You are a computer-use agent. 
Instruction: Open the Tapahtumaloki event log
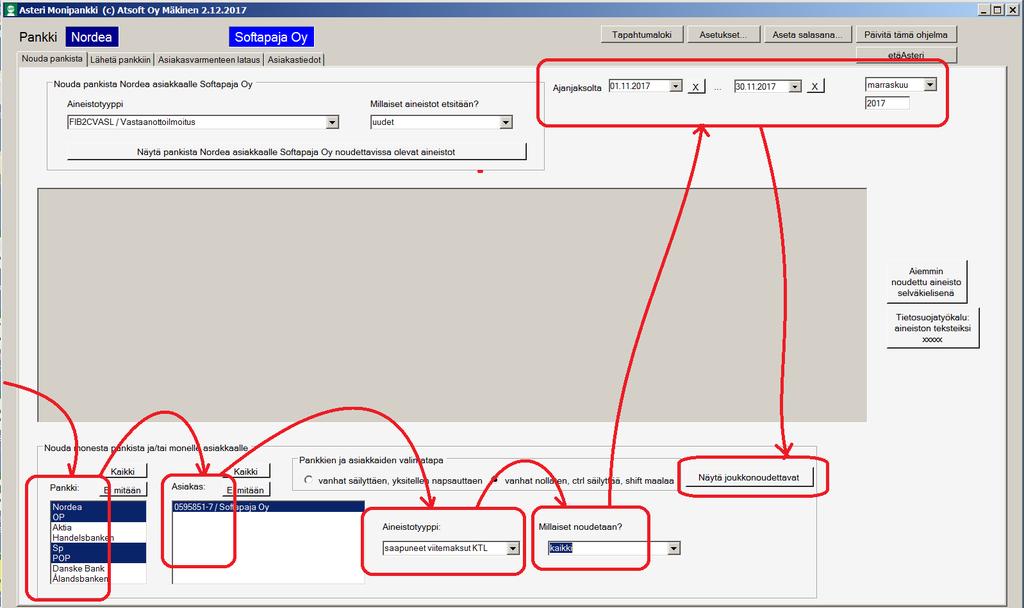[x=642, y=35]
